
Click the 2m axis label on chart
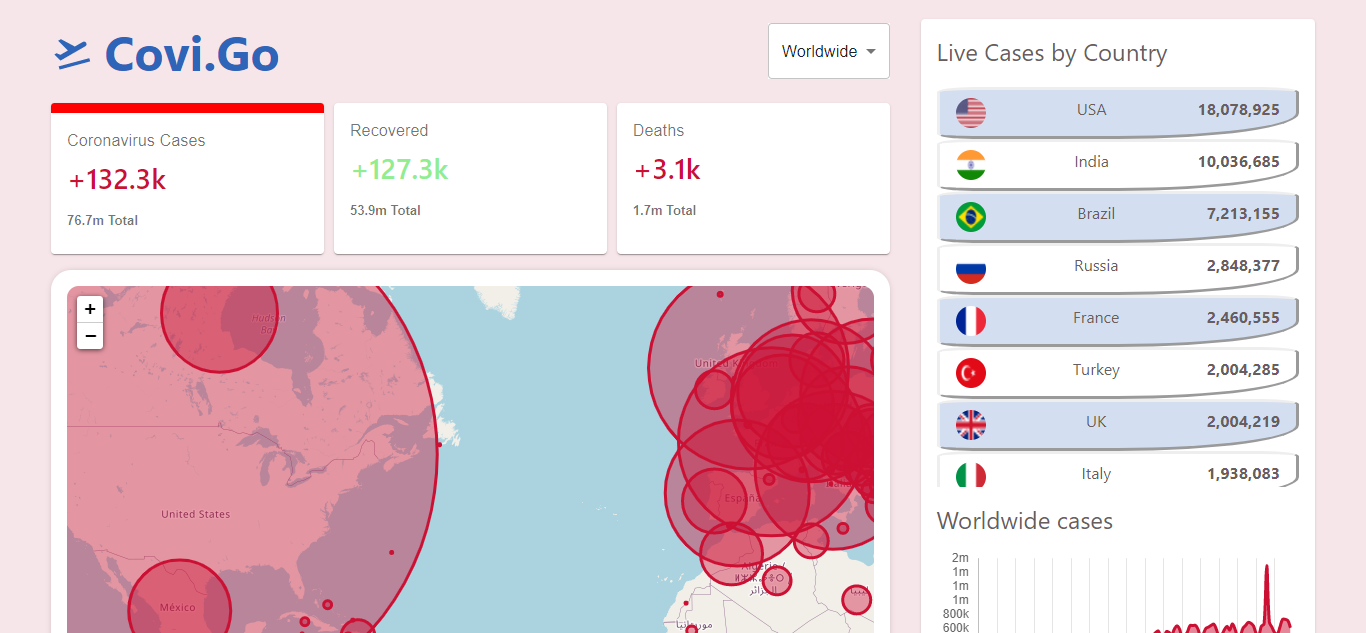(960, 557)
